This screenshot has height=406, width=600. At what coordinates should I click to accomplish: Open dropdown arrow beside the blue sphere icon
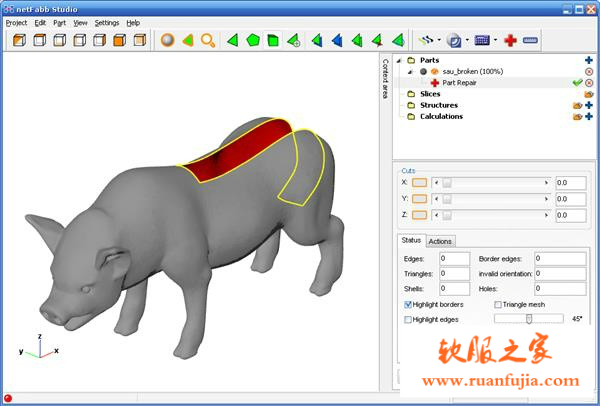[467, 40]
